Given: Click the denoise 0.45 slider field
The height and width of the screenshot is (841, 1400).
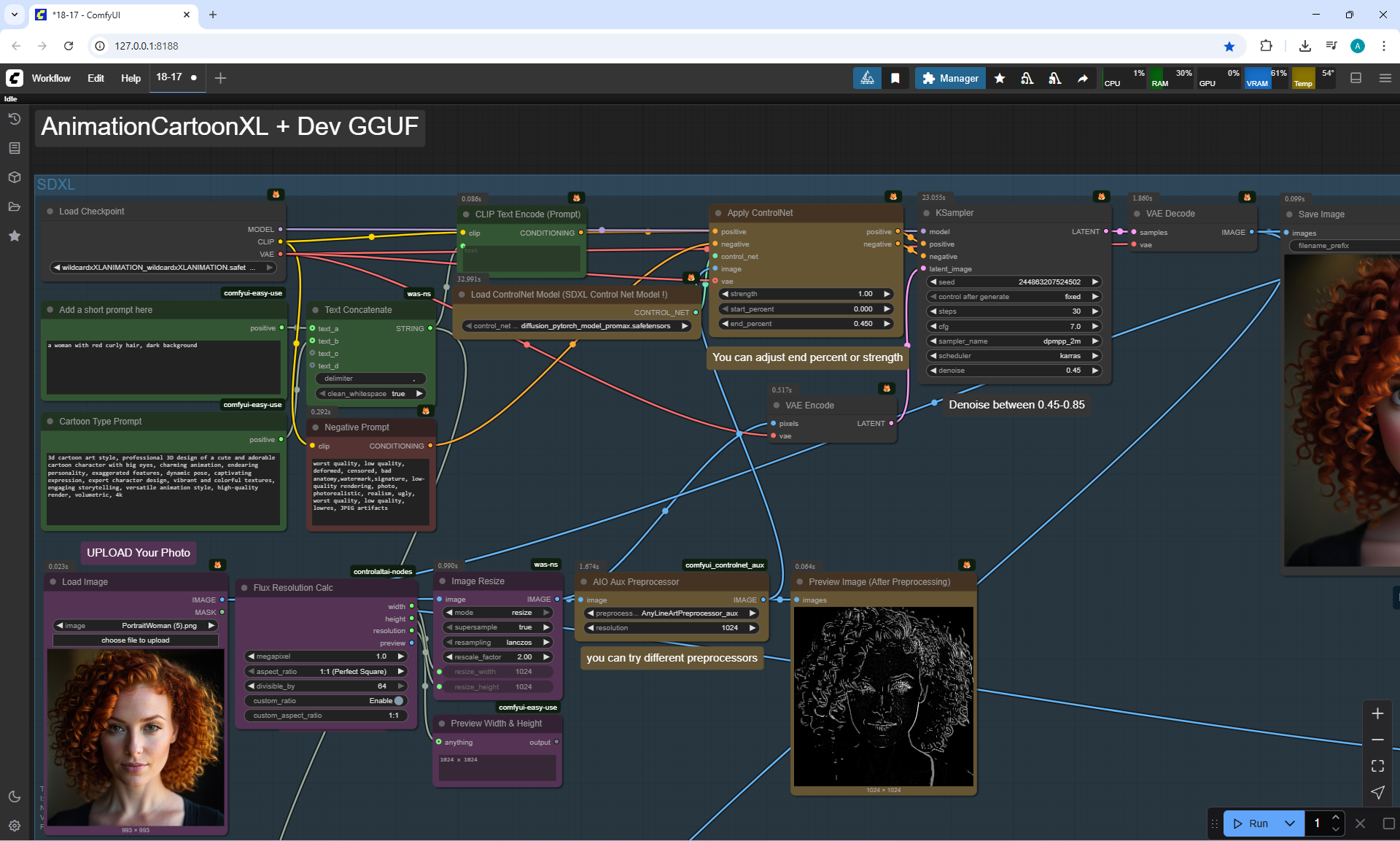Looking at the screenshot, I should tap(1014, 371).
